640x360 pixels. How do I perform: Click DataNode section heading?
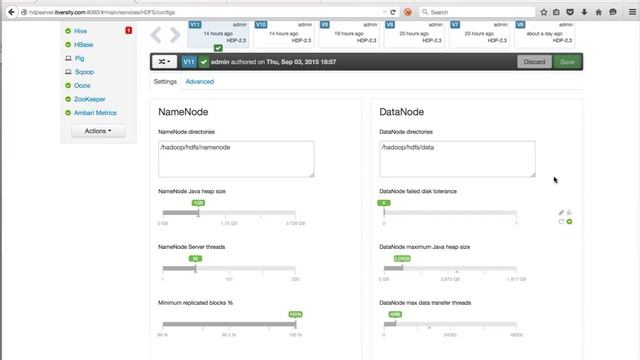(402, 112)
